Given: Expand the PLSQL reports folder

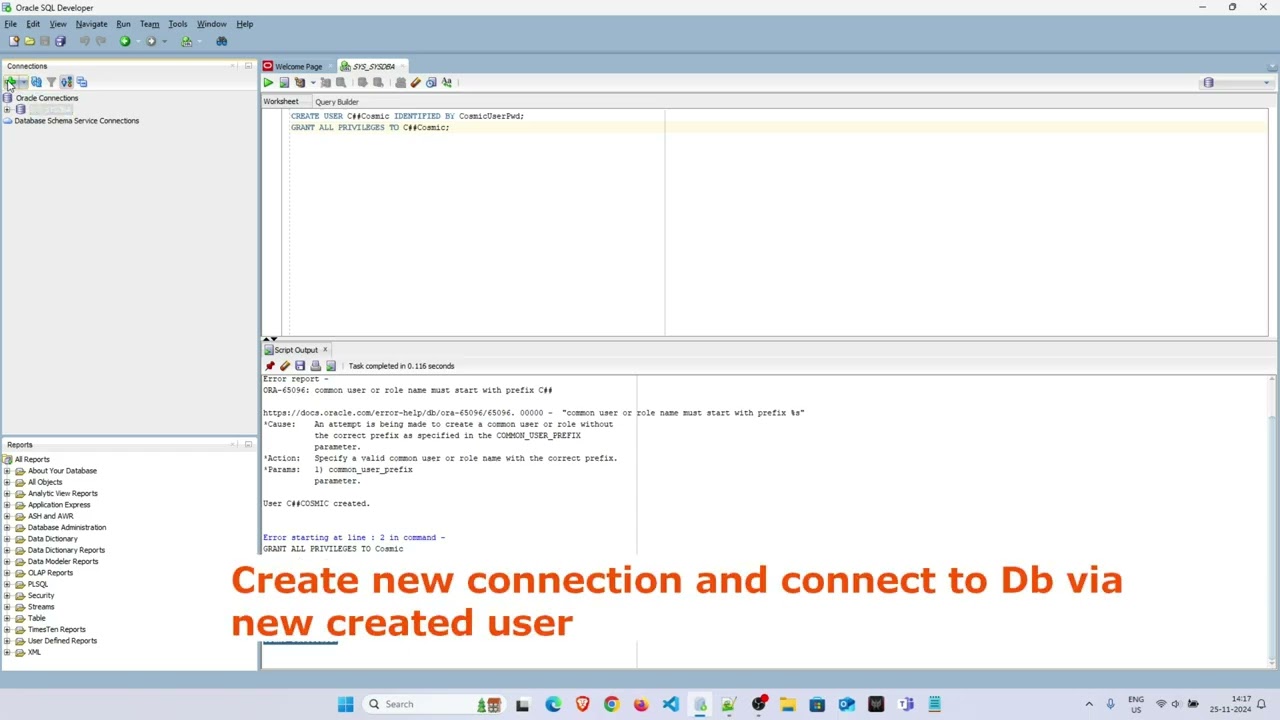Looking at the screenshot, I should [8, 584].
